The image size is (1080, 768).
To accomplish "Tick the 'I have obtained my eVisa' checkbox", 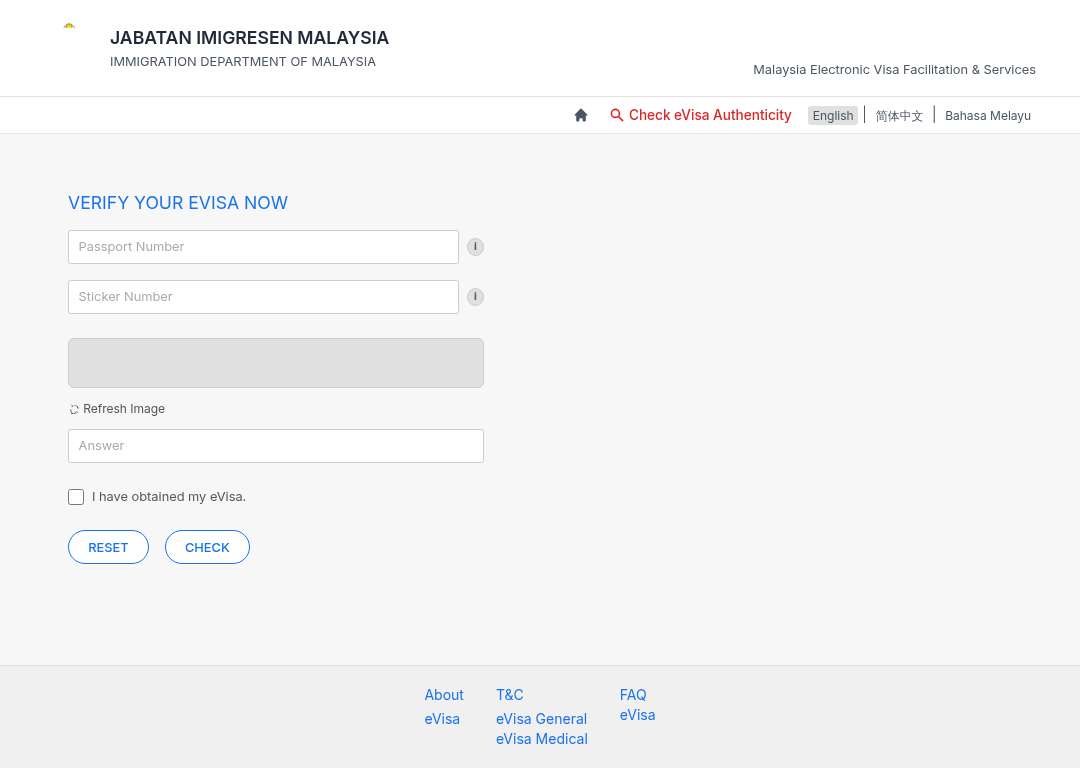I will (x=76, y=497).
